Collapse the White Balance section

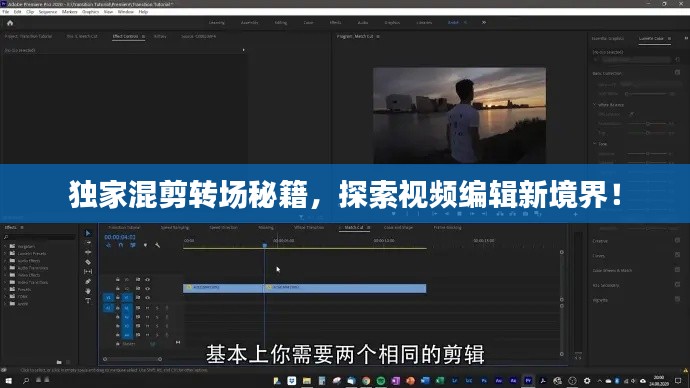[595, 105]
